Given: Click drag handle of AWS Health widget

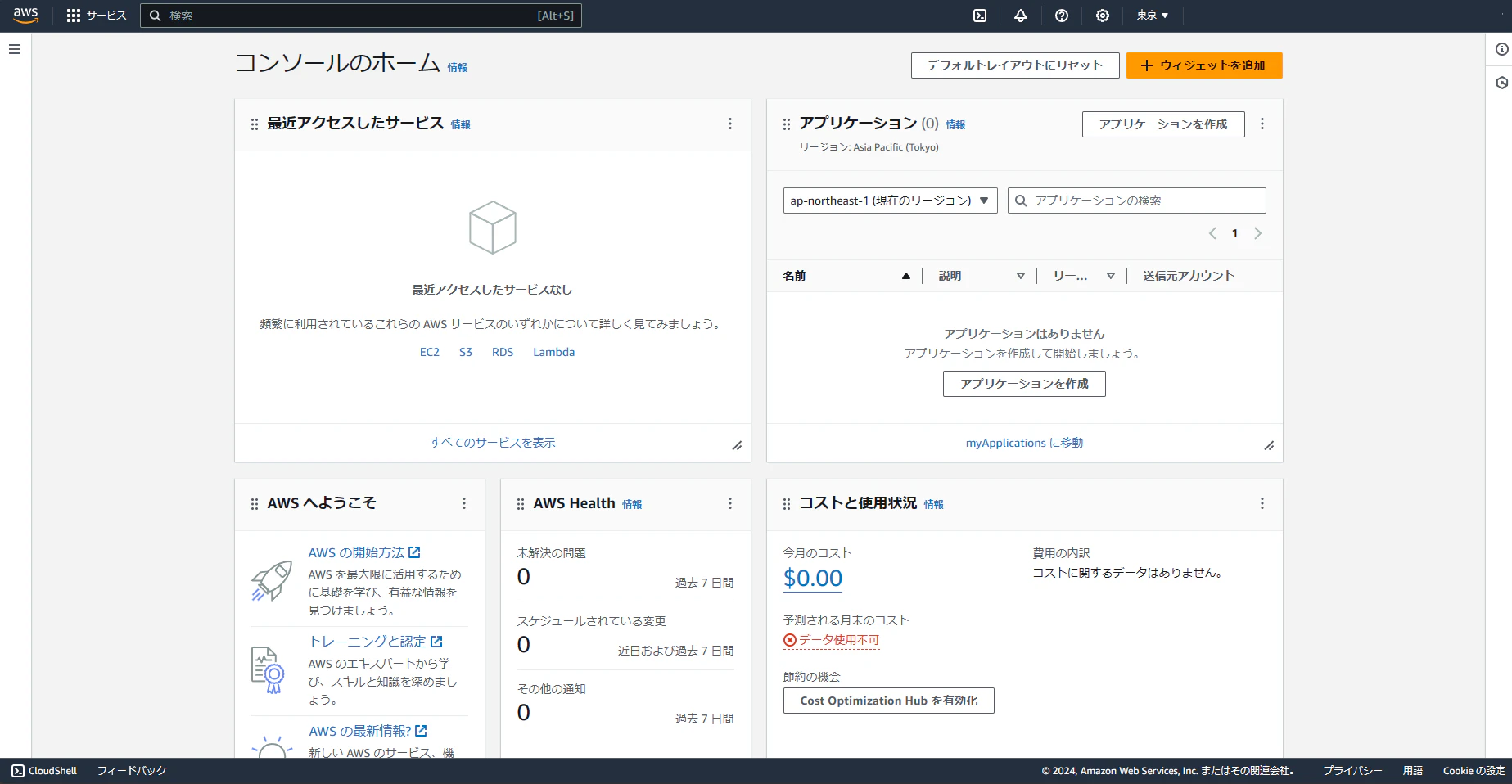Looking at the screenshot, I should click(x=521, y=504).
